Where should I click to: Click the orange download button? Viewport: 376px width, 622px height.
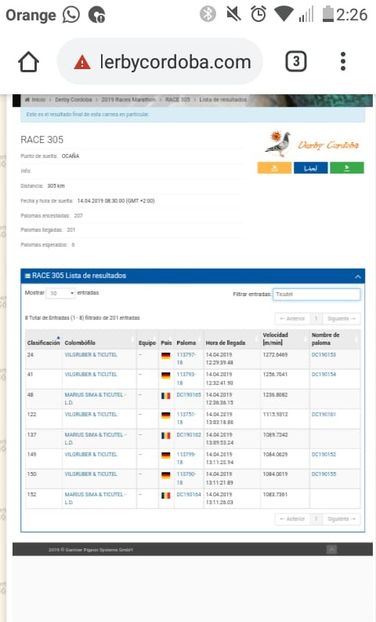coord(274,168)
